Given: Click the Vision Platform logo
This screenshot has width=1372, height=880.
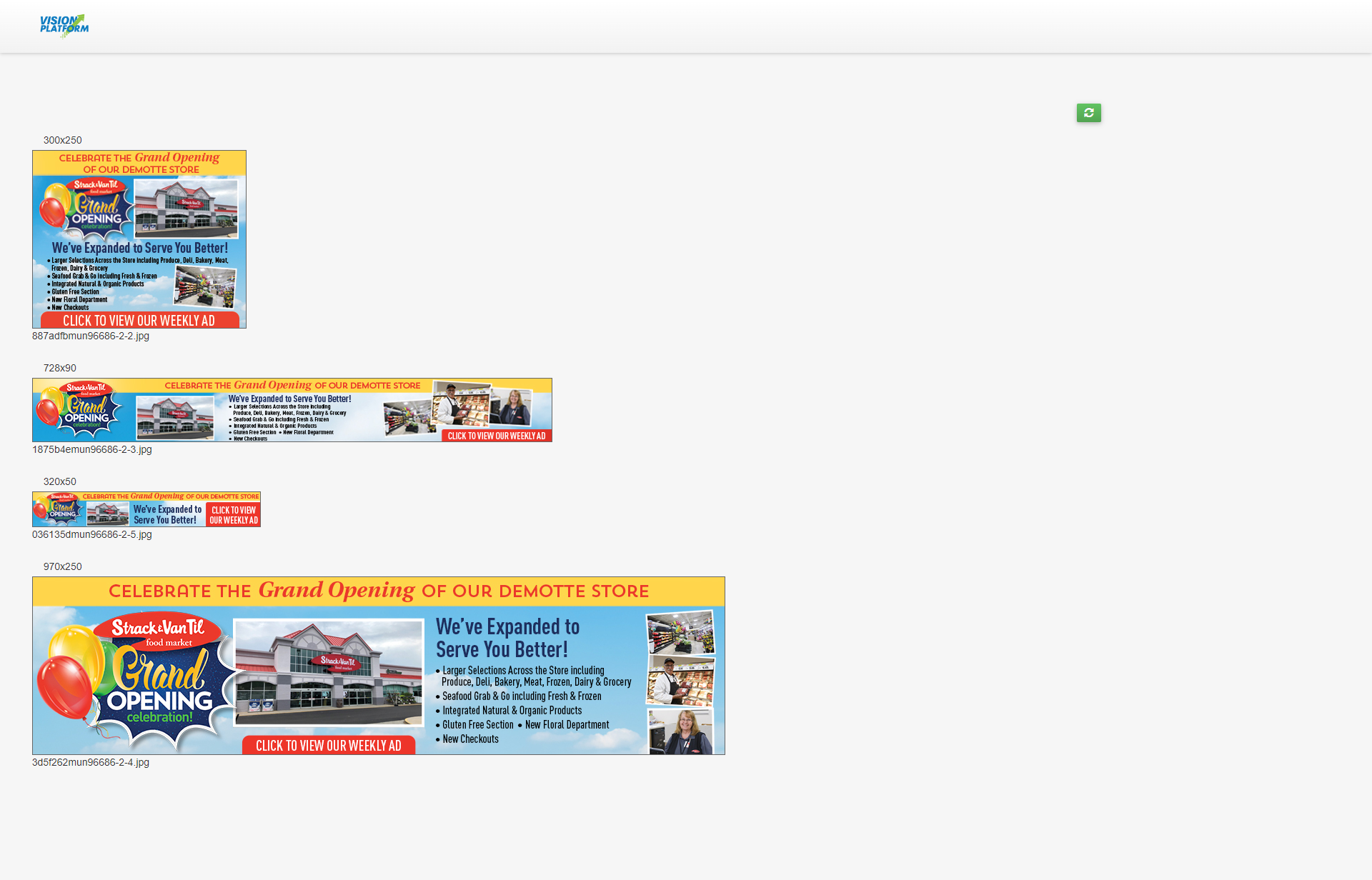Looking at the screenshot, I should coord(64,25).
